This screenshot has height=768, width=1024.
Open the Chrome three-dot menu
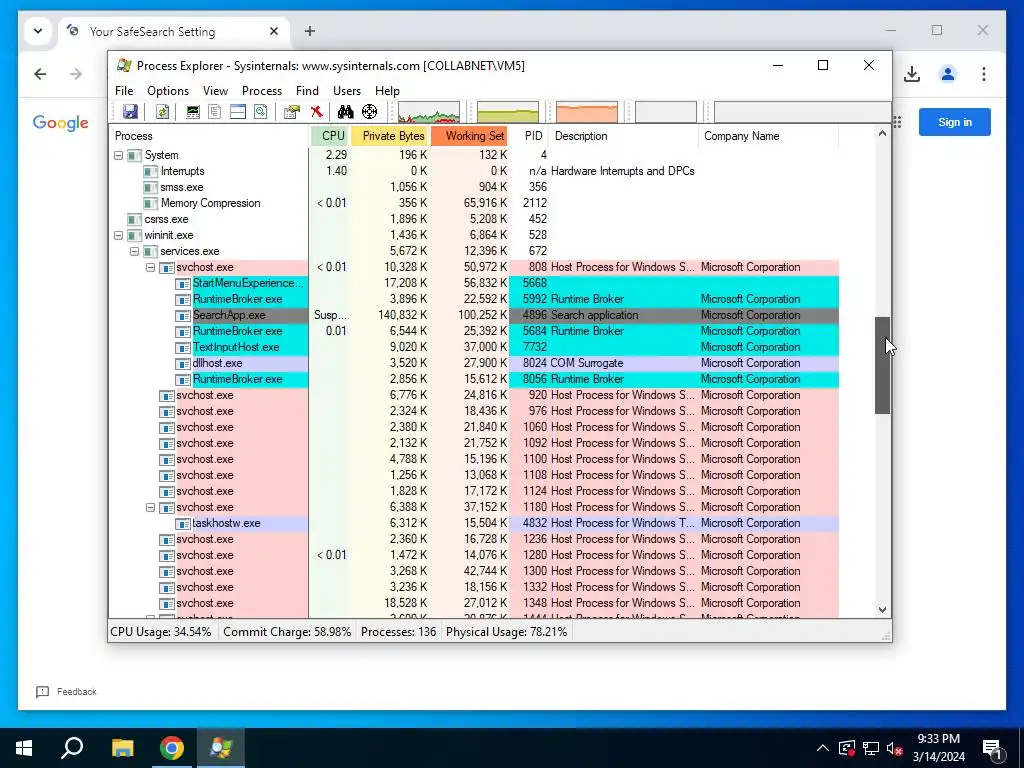tap(984, 74)
